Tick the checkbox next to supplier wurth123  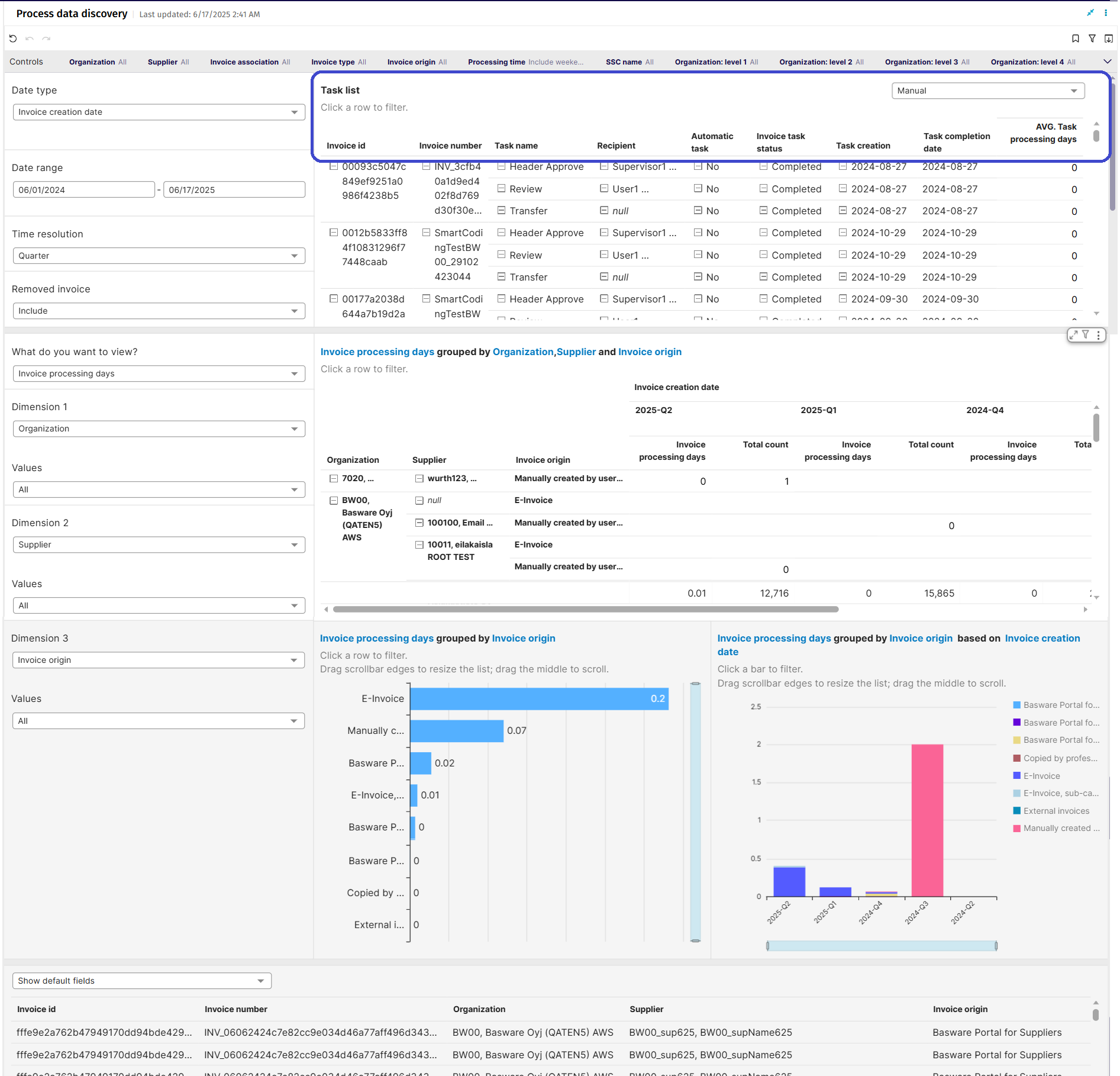coord(419,479)
